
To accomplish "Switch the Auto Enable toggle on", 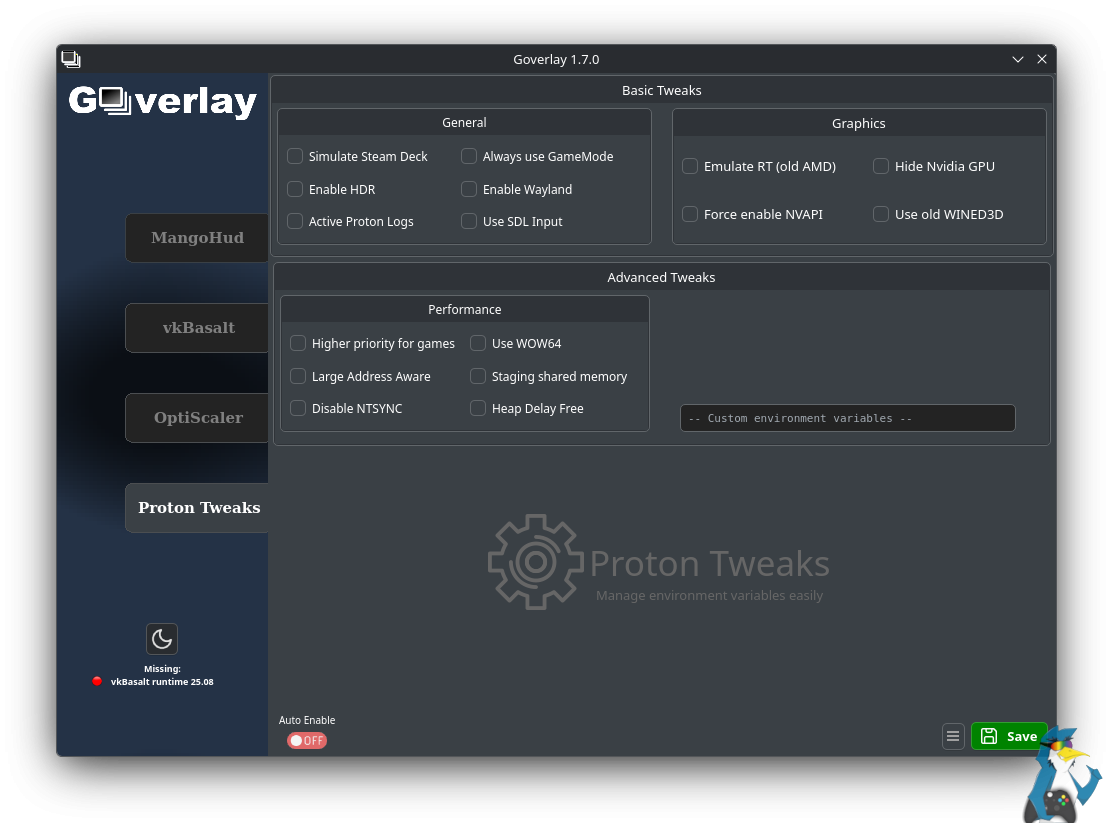I will 307,740.
